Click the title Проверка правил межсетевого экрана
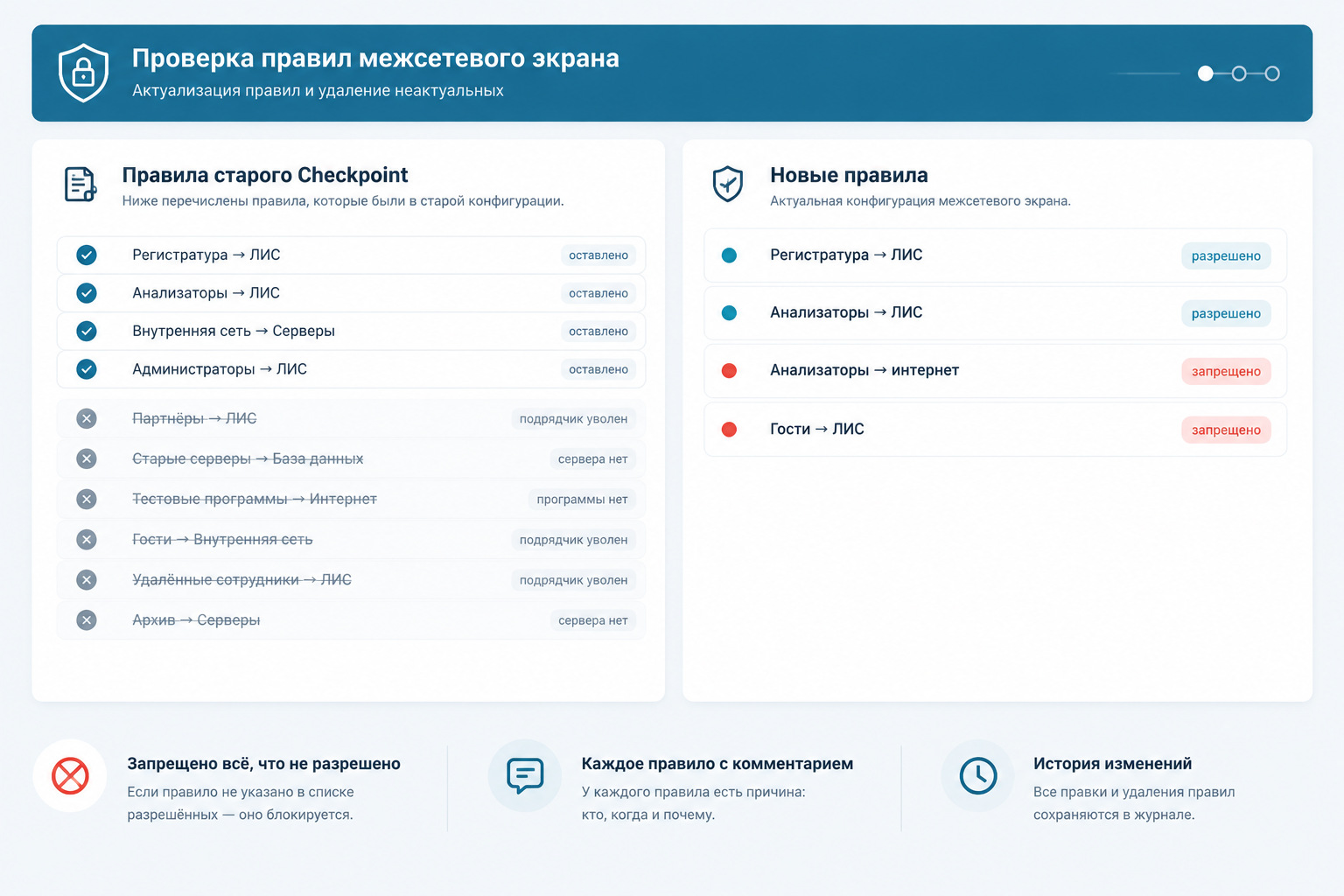This screenshot has height=896, width=1344. (375, 58)
